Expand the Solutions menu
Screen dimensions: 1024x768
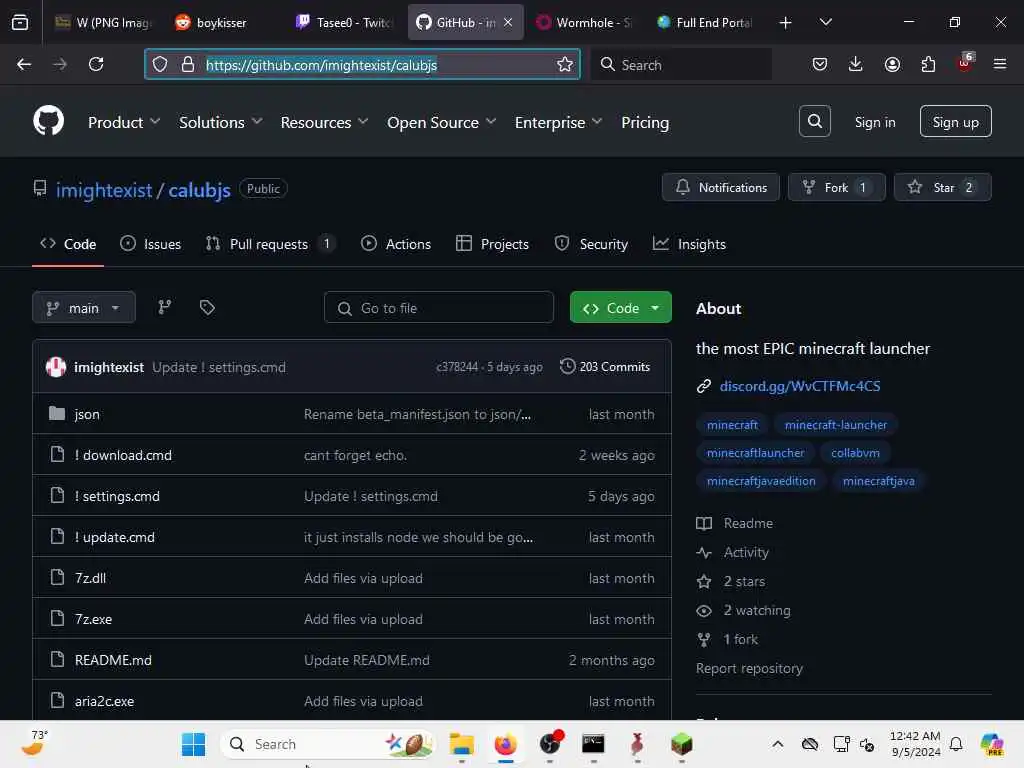coord(221,122)
